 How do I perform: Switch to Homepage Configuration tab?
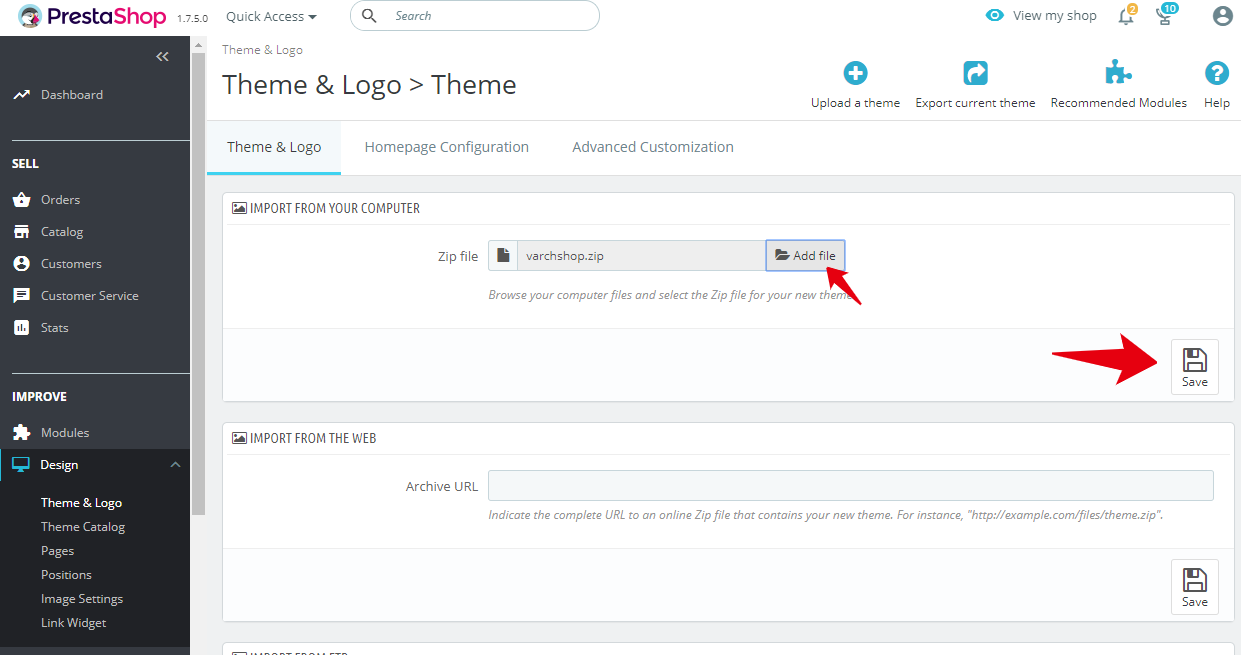(447, 147)
